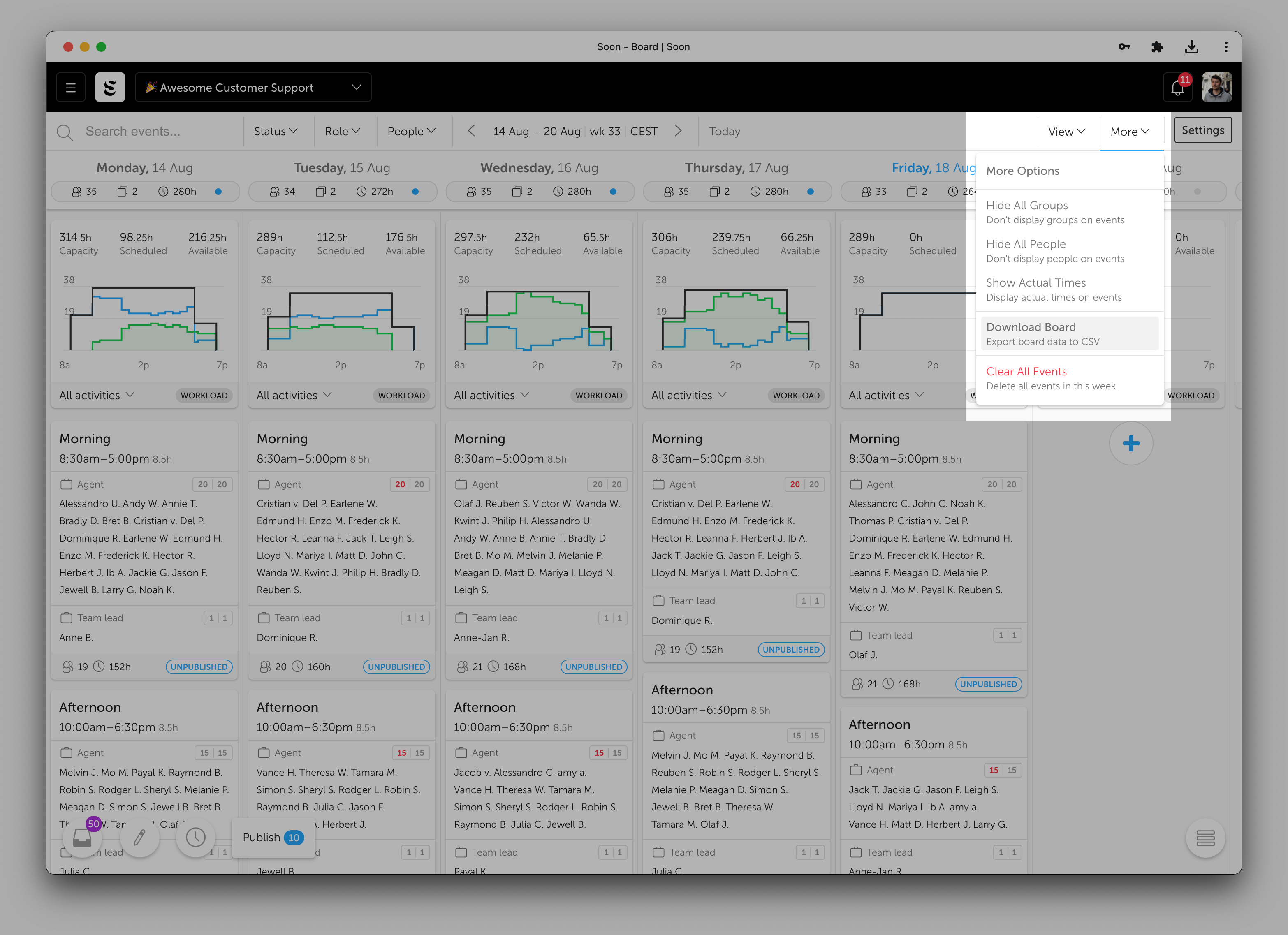Open the clock history icon

point(195,838)
